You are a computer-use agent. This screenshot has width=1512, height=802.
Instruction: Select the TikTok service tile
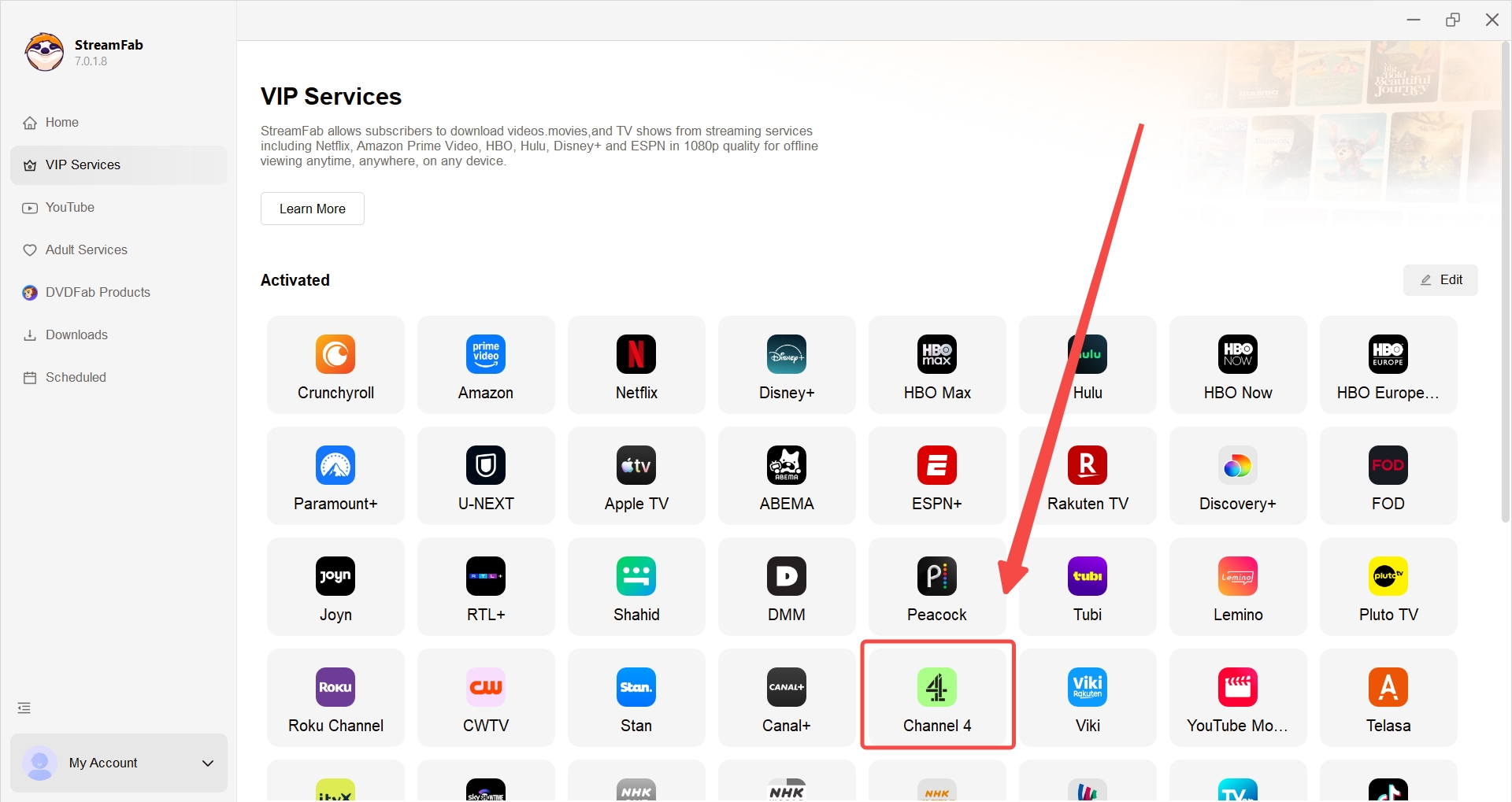tap(1388, 787)
